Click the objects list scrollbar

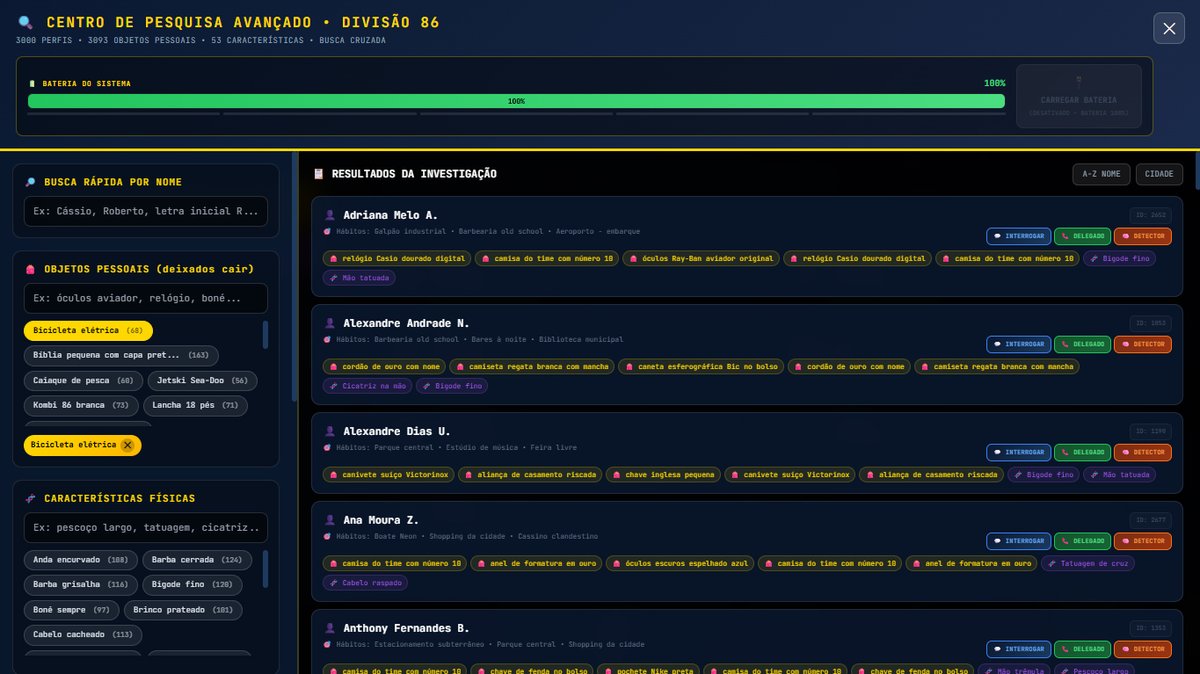pos(265,335)
